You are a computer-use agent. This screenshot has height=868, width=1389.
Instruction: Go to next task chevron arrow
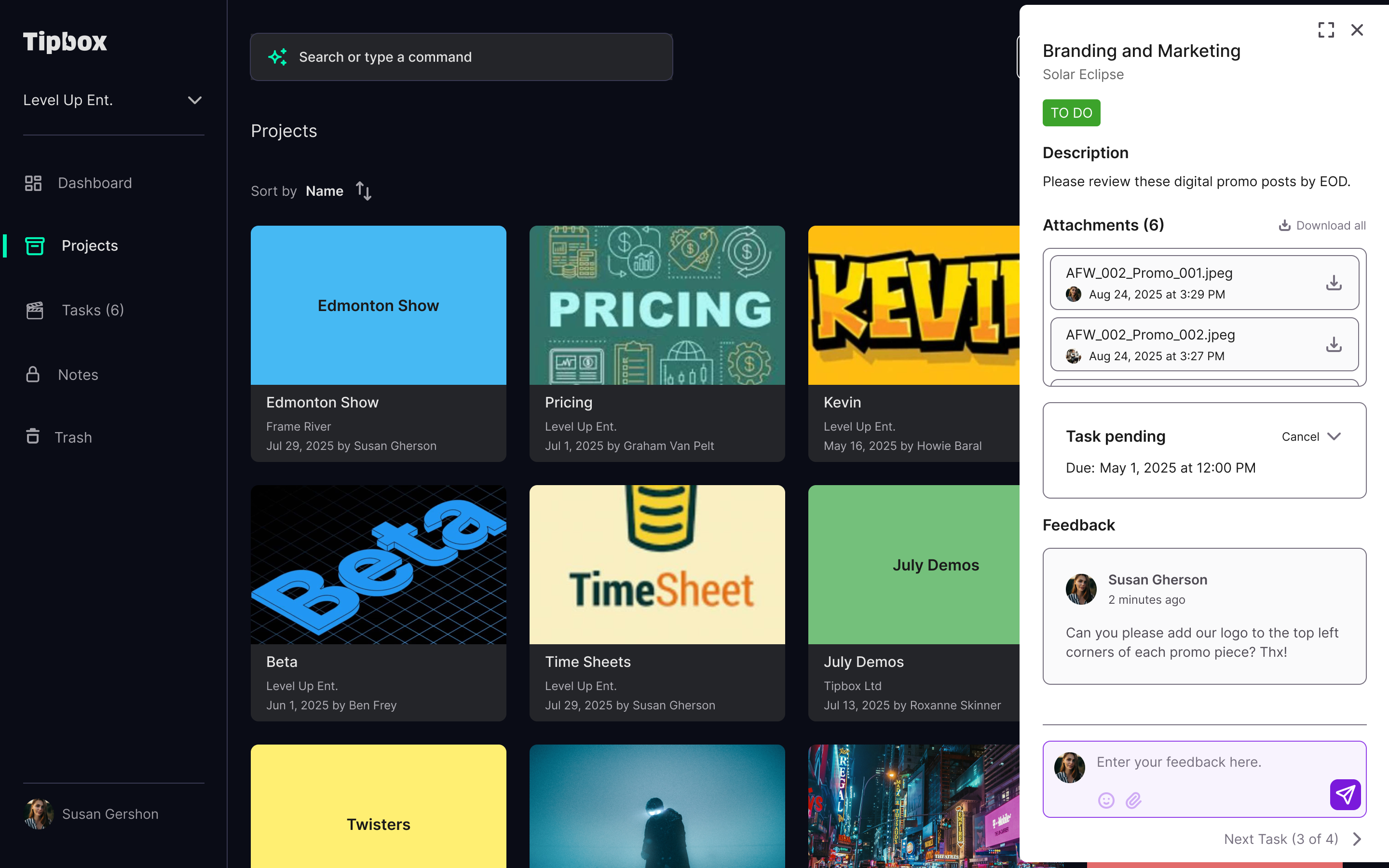coord(1357,839)
